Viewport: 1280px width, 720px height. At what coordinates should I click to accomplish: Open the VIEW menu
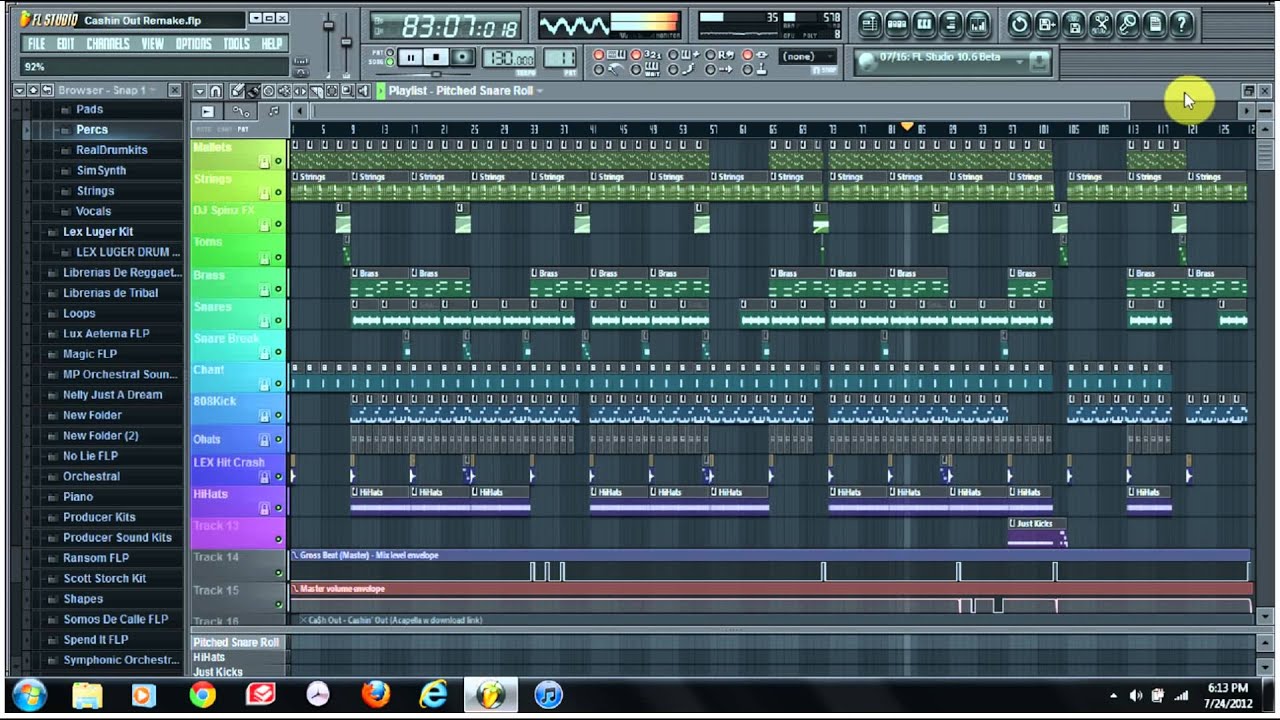pos(153,44)
